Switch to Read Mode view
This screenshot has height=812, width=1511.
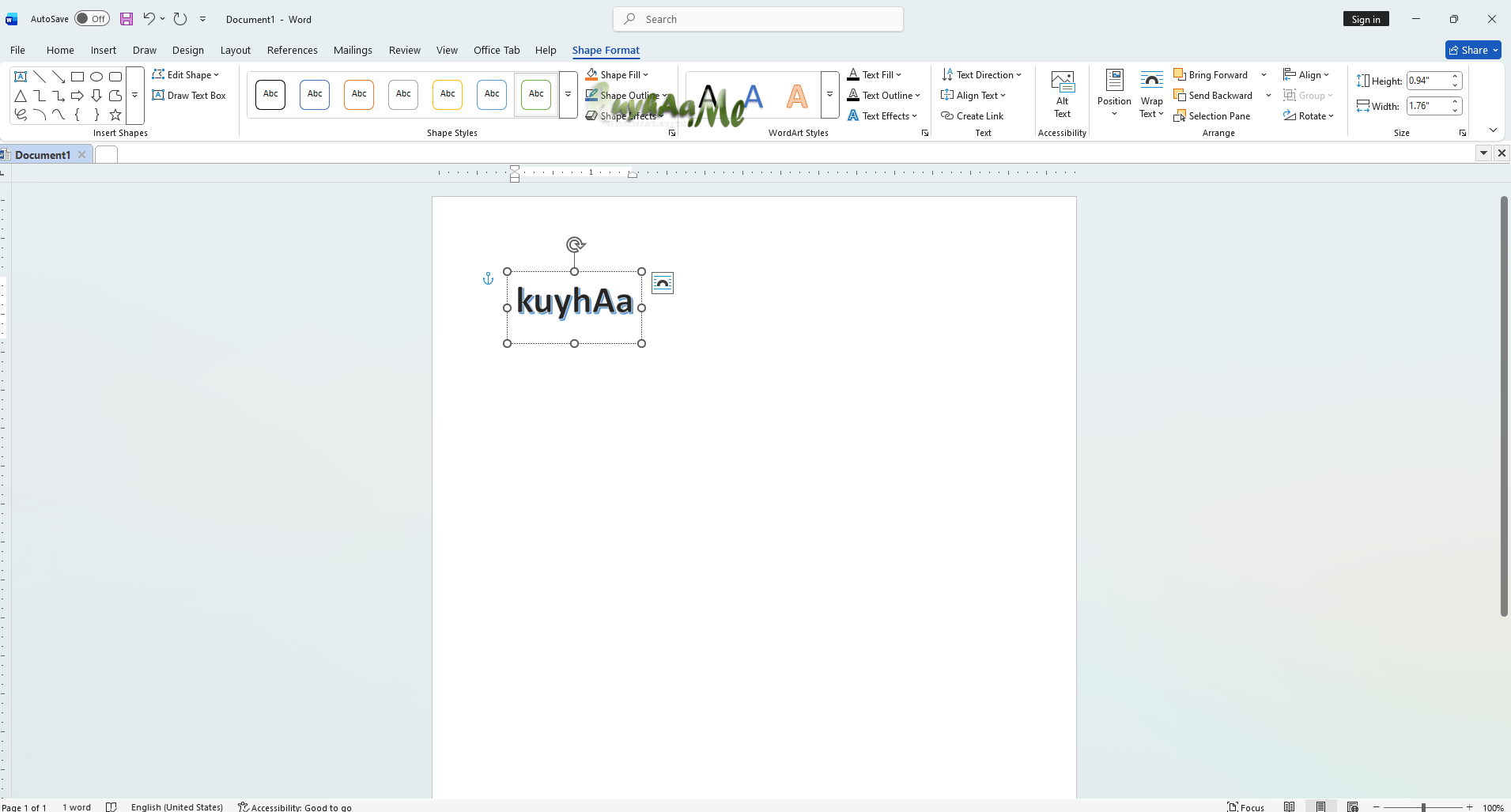tap(1290, 807)
